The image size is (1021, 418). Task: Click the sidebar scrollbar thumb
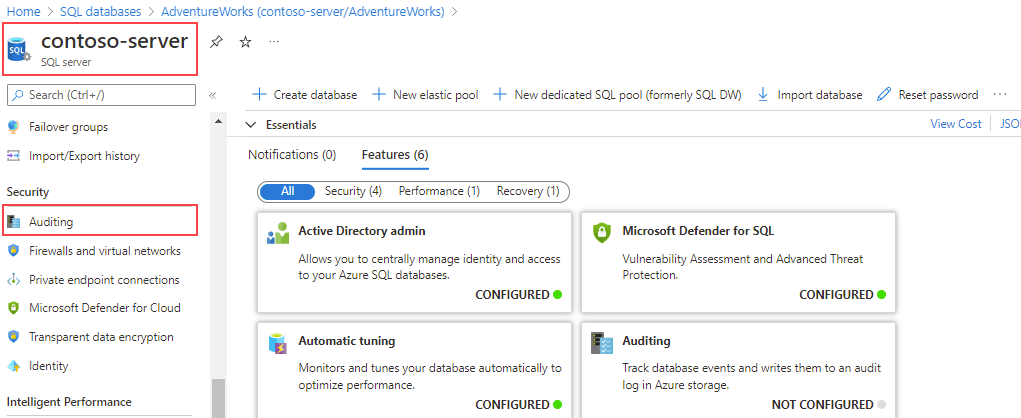point(218,398)
